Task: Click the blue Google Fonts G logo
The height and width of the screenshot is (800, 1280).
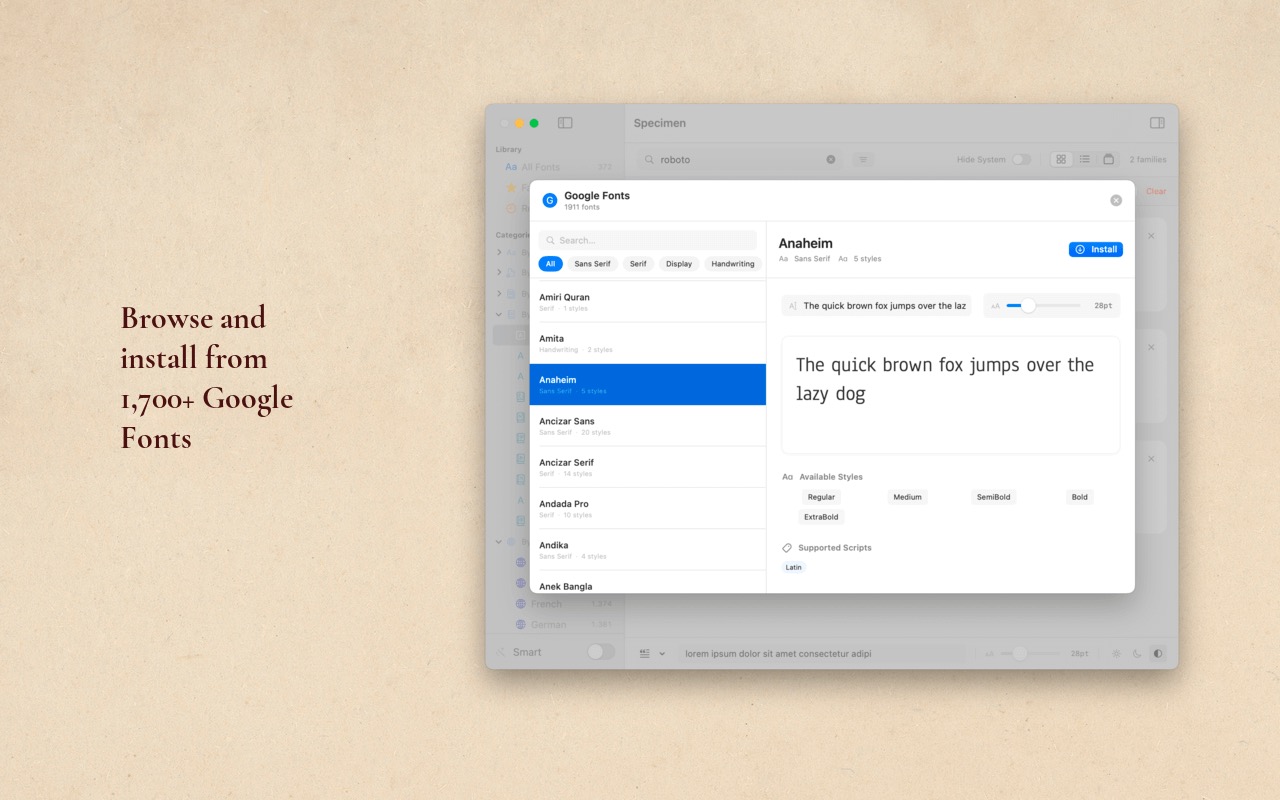Action: [x=549, y=200]
